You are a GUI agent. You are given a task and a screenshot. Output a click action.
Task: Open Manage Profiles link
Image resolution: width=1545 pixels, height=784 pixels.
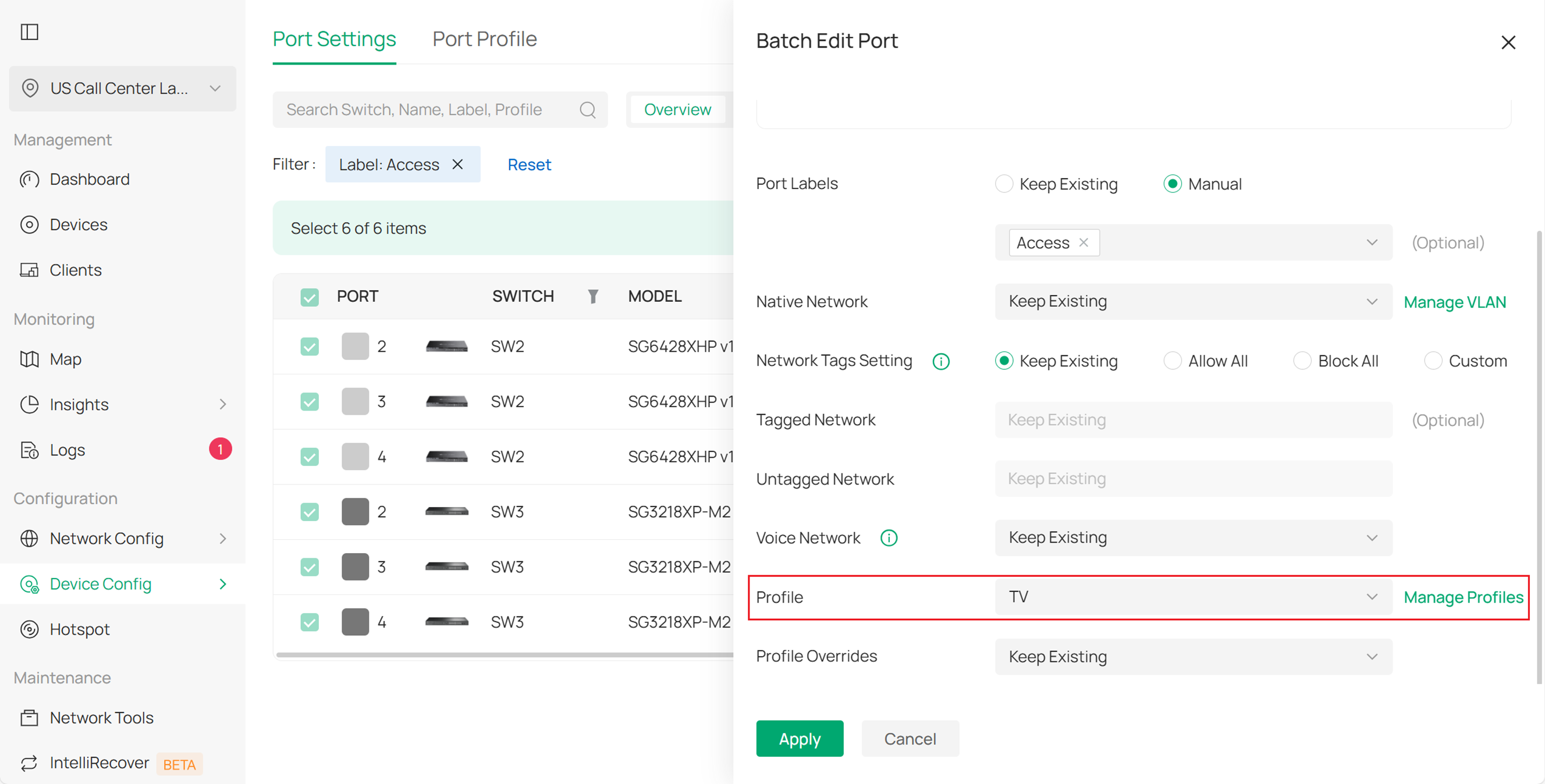tap(1464, 596)
